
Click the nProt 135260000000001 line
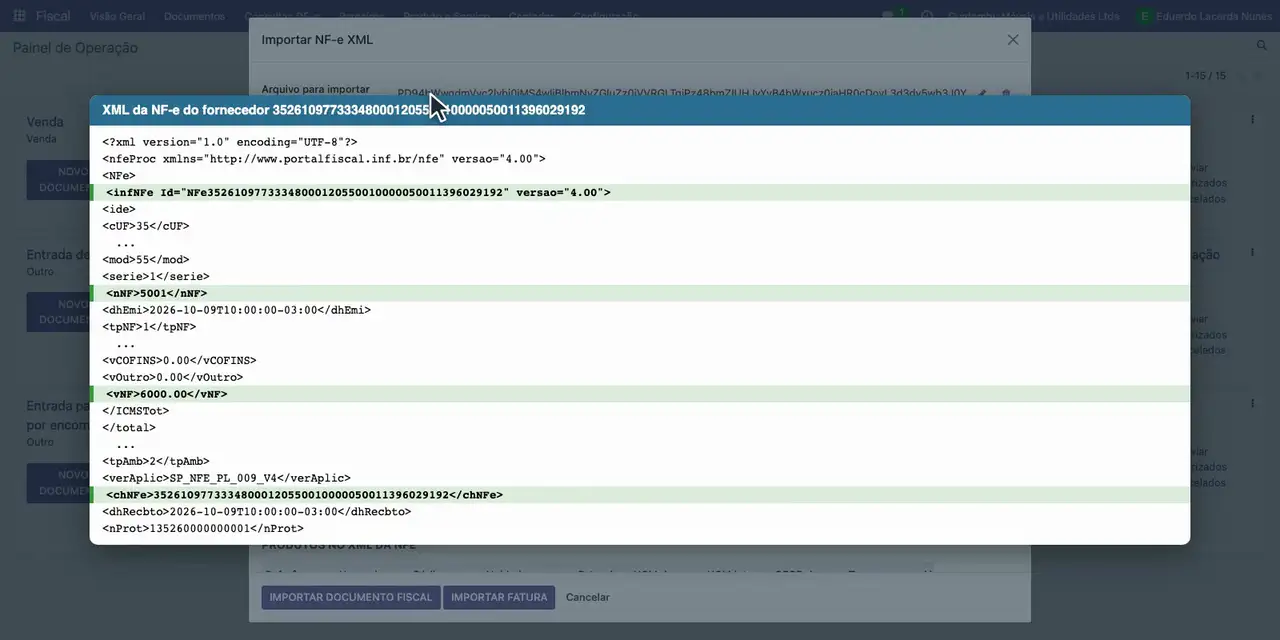[x=202, y=528]
